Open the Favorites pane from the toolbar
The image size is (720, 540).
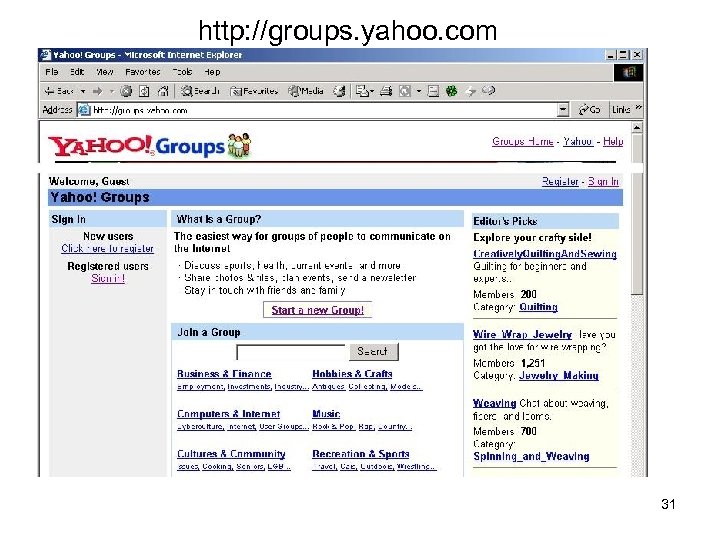coord(254,91)
